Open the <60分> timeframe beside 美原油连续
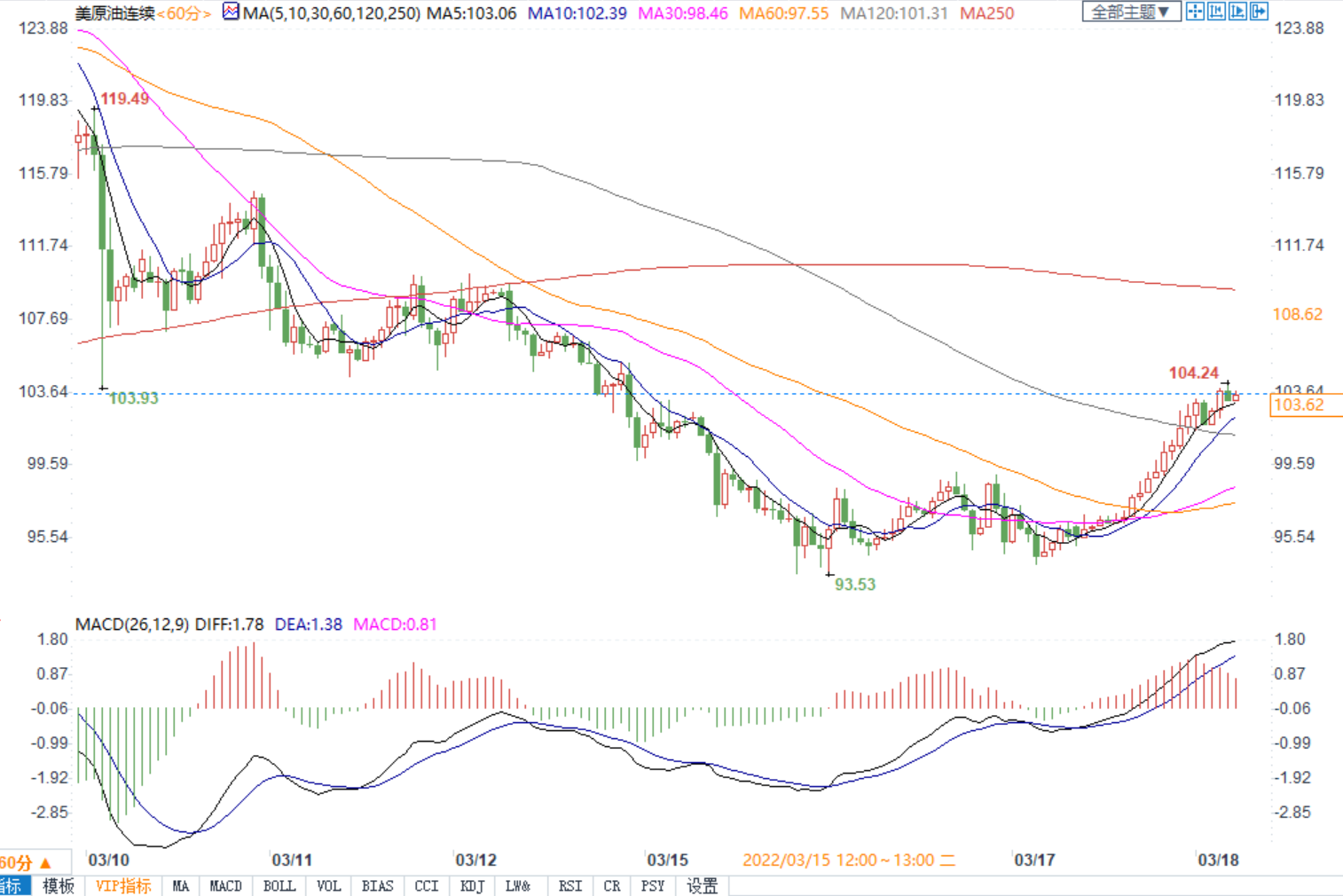 click(x=184, y=13)
